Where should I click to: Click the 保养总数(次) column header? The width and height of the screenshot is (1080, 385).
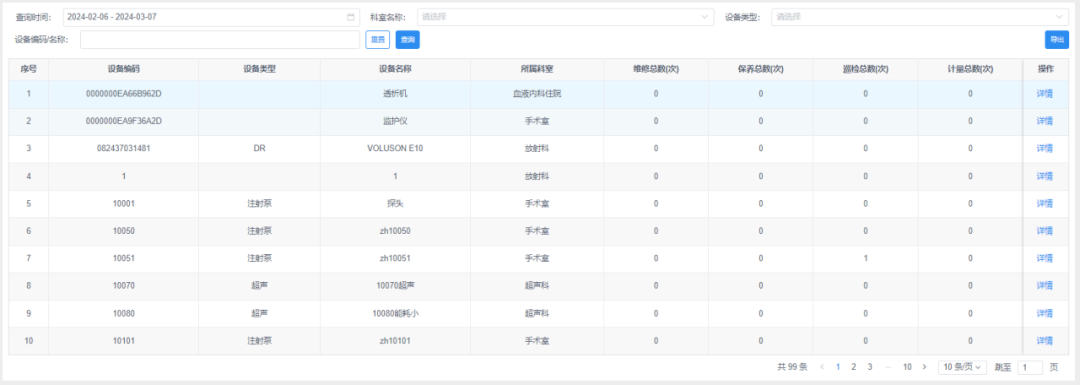click(x=760, y=69)
